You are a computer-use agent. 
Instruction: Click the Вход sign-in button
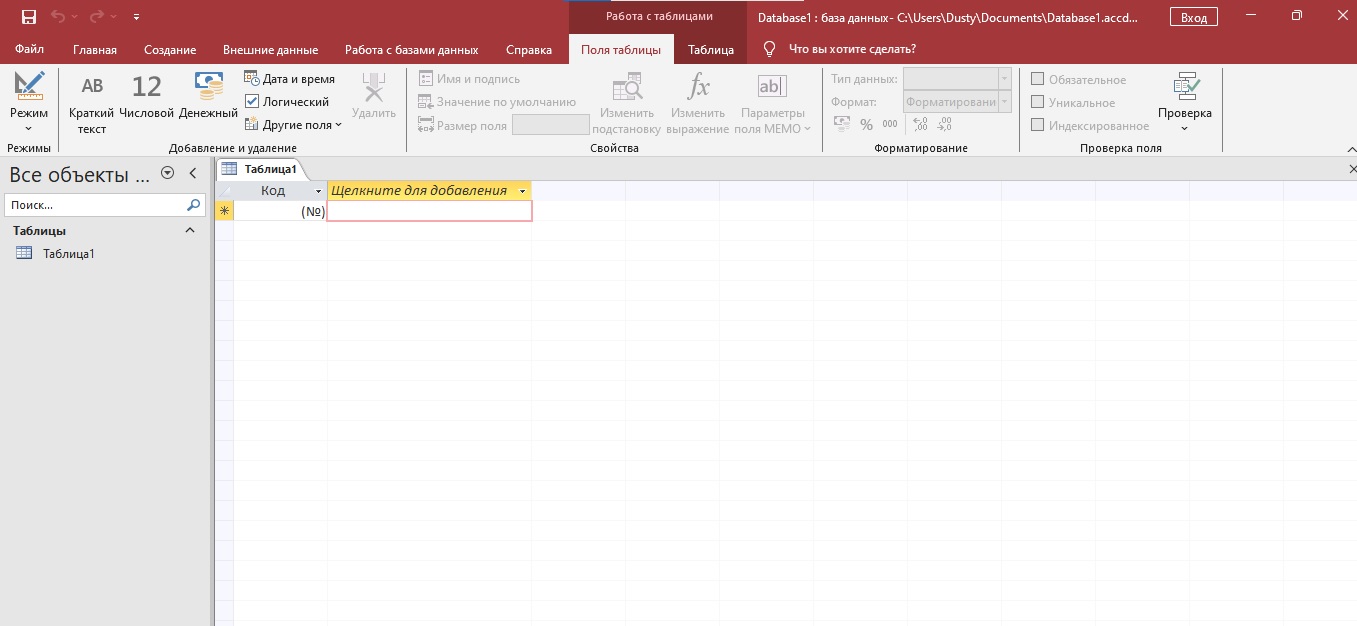tap(1193, 17)
